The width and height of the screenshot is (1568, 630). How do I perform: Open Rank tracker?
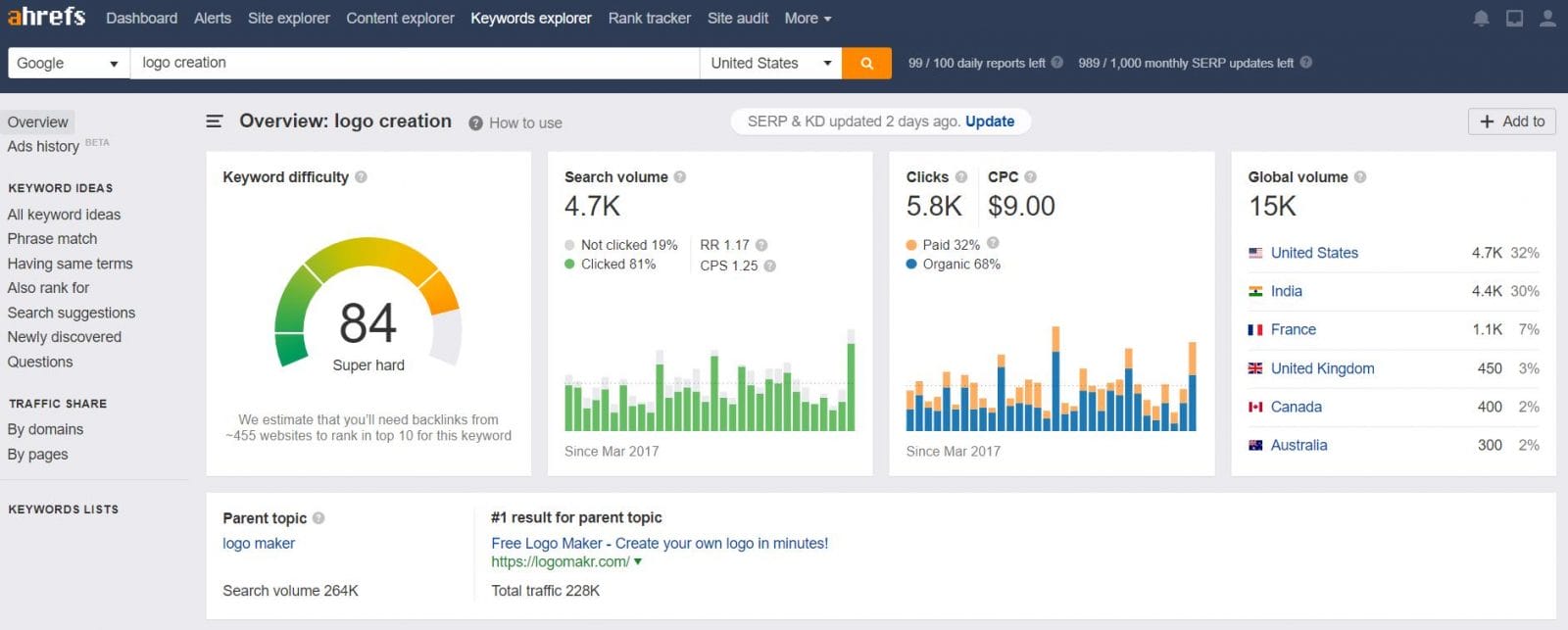click(x=650, y=19)
